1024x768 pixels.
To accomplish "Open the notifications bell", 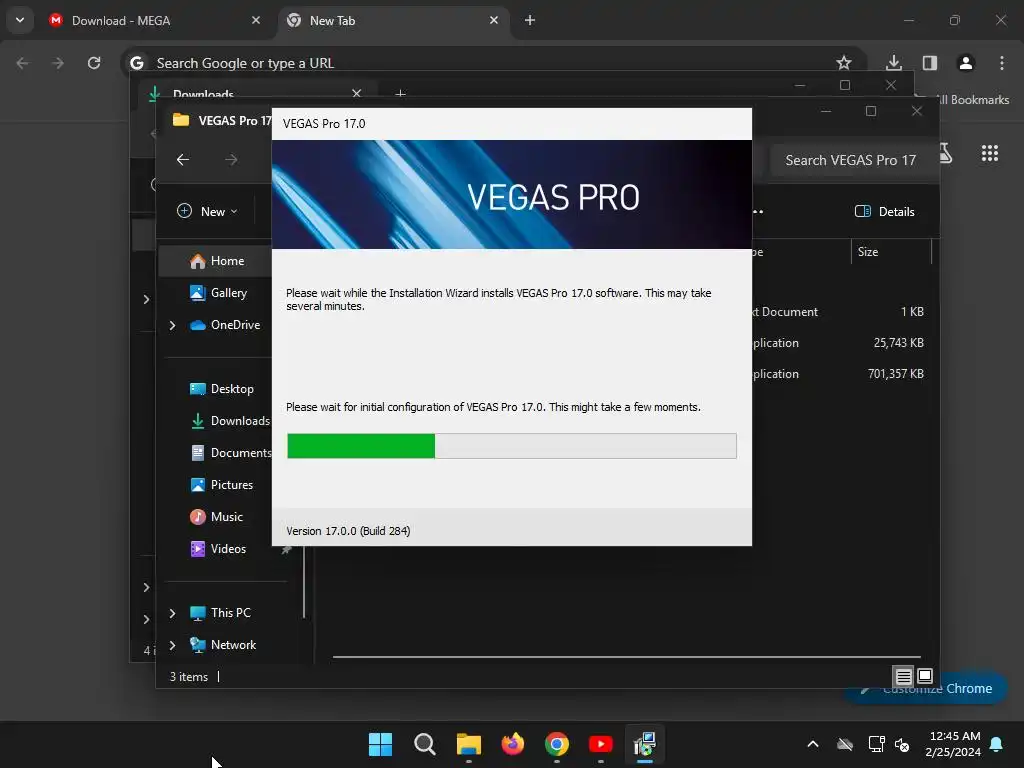I will (996, 744).
